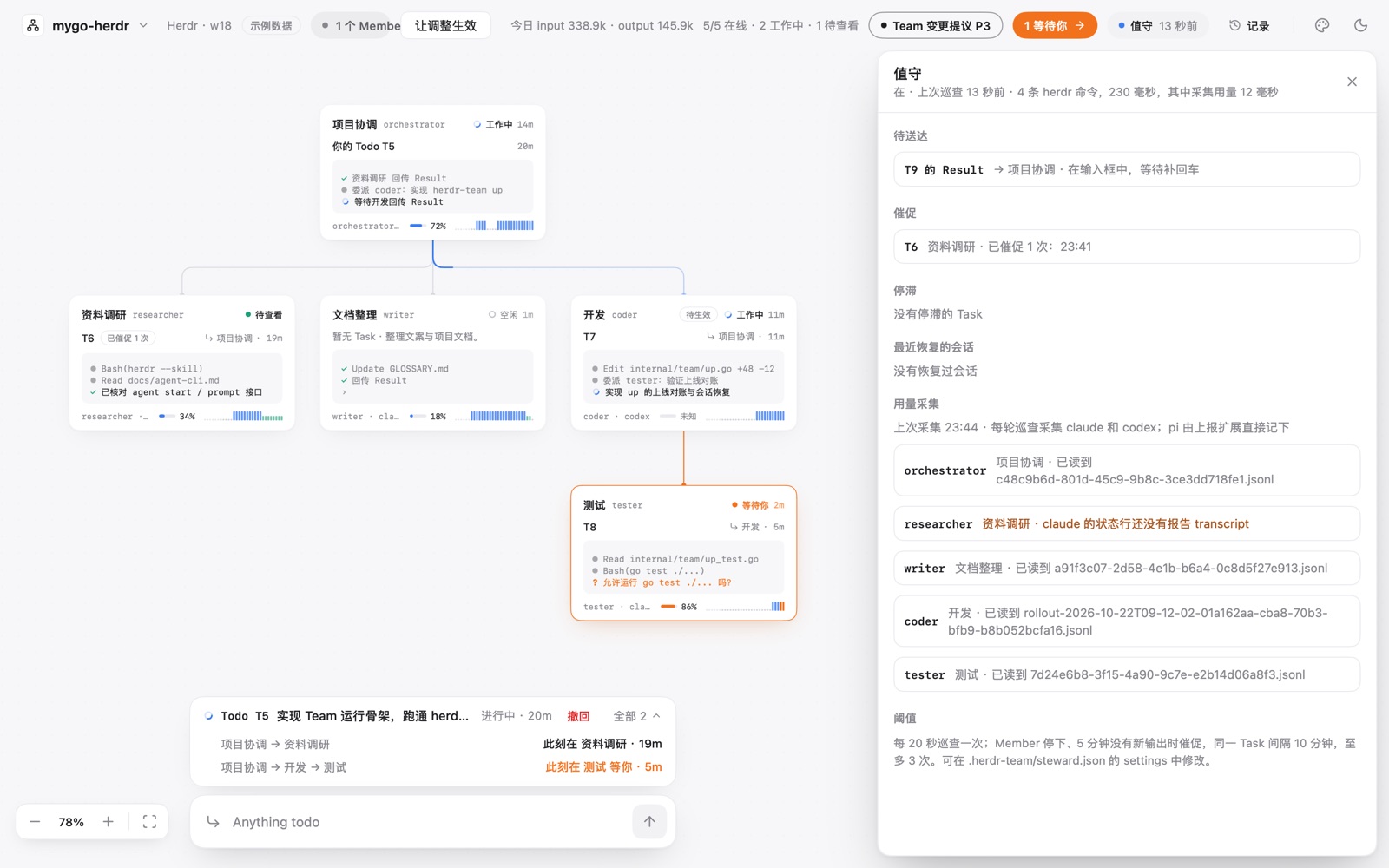
Task: Click 撤回 on Todo T5
Action: coord(578,716)
